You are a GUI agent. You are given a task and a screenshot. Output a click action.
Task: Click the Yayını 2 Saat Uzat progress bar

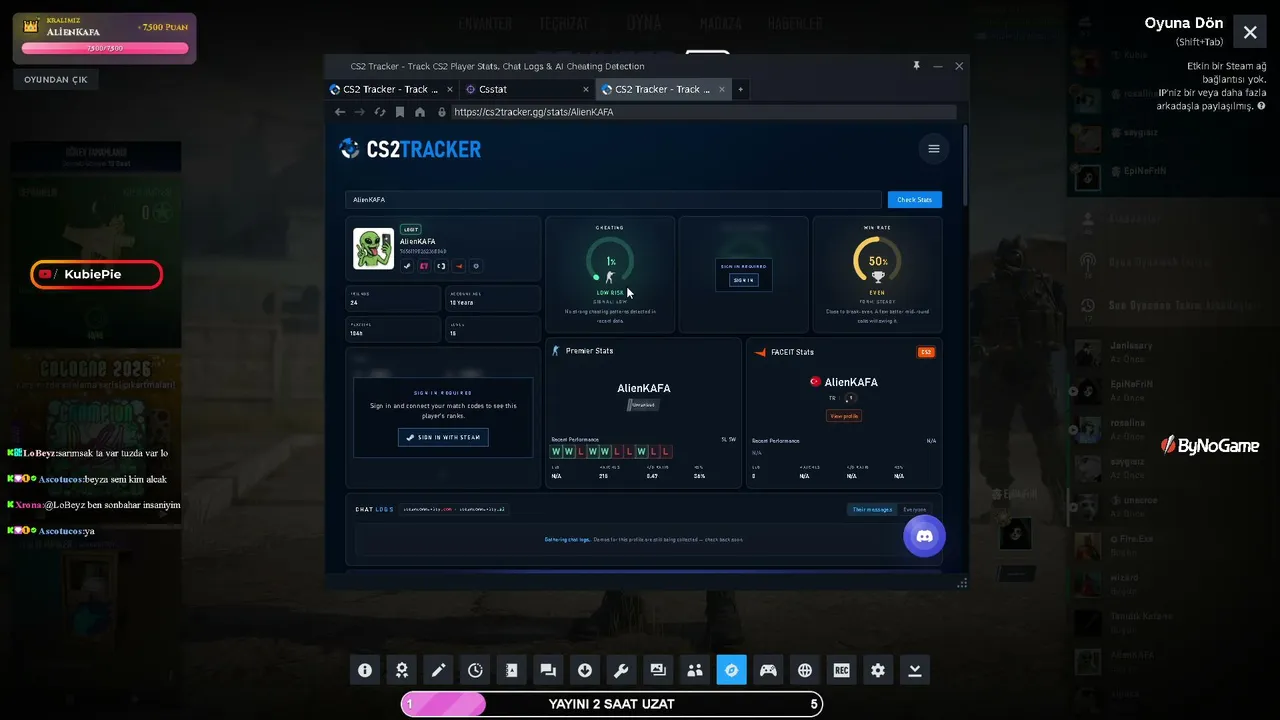coord(612,704)
